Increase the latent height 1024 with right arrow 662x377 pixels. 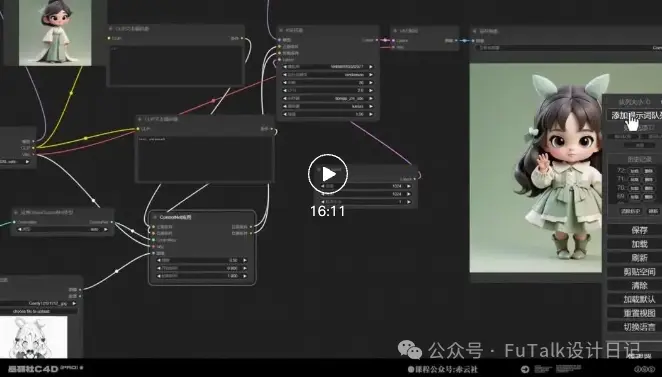tap(408, 194)
